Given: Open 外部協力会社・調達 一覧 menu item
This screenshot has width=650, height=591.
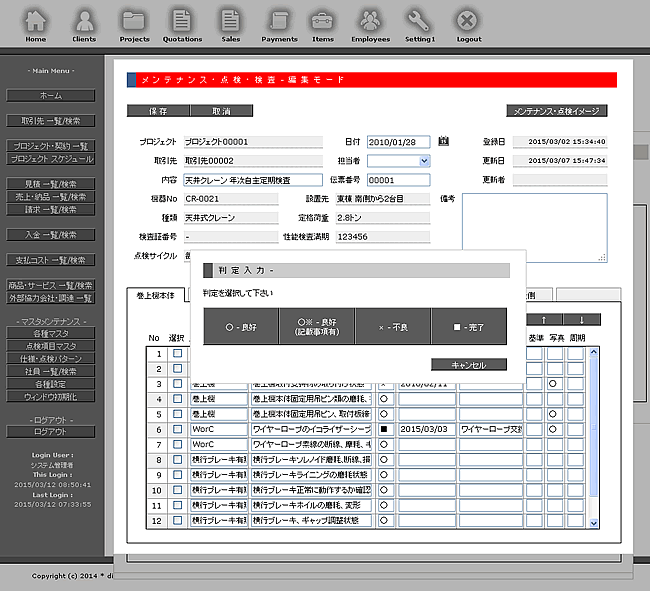Looking at the screenshot, I should (x=51, y=298).
